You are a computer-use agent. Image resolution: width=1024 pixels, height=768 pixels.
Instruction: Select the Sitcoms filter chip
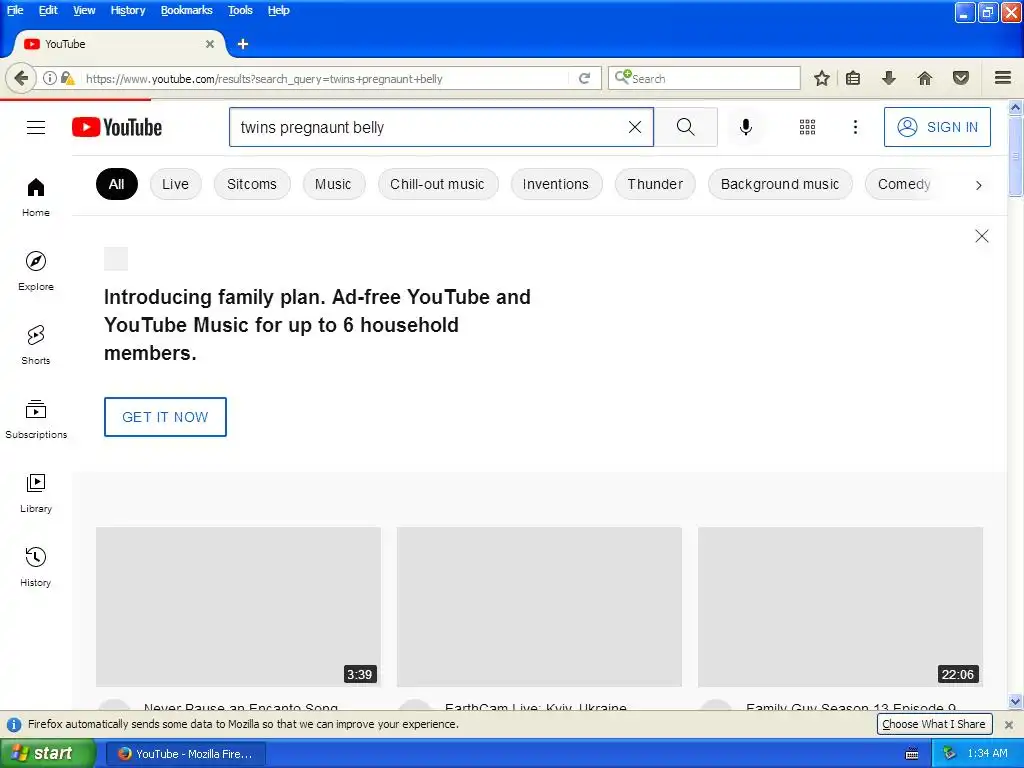252,184
